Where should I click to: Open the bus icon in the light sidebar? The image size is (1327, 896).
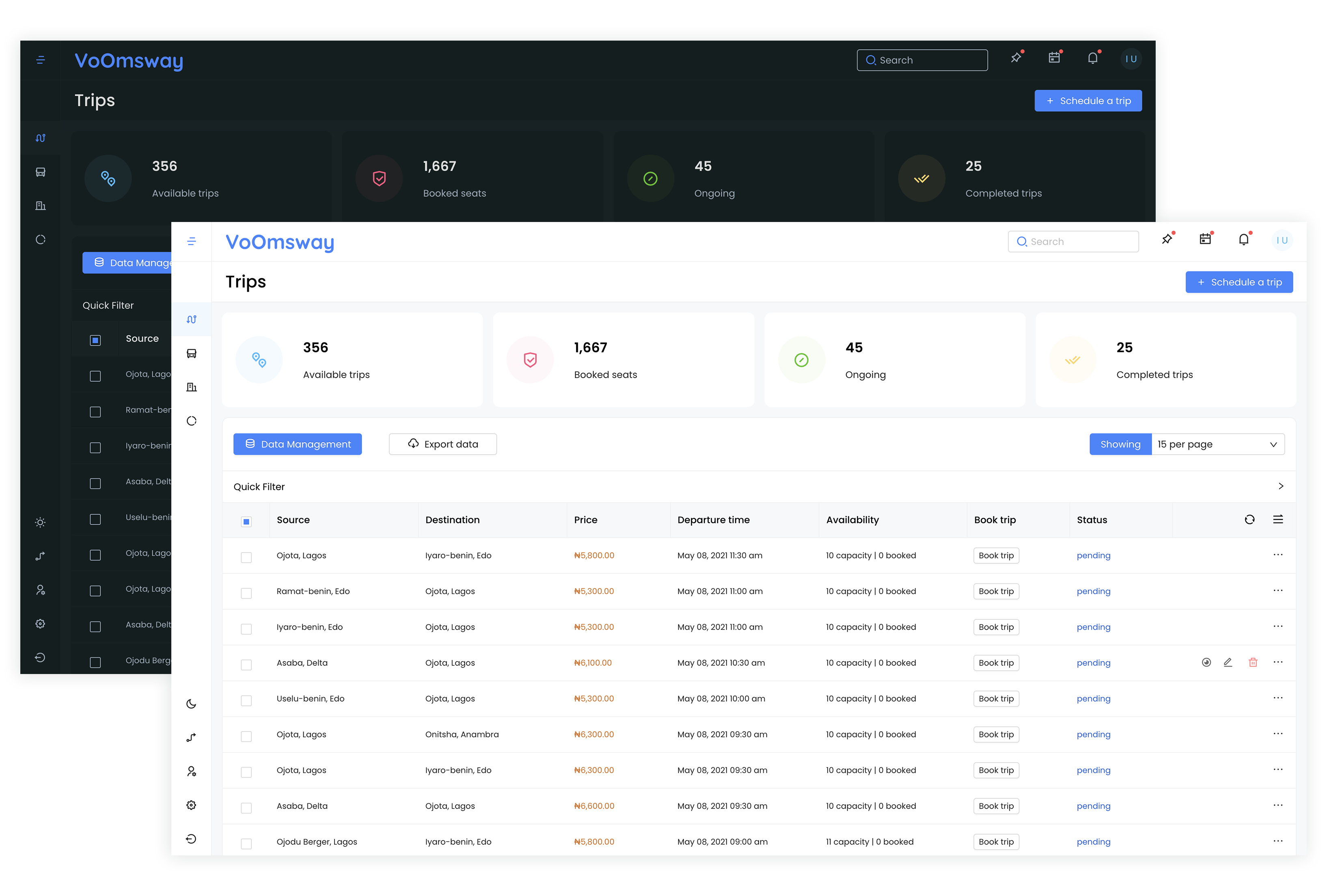pyautogui.click(x=191, y=353)
